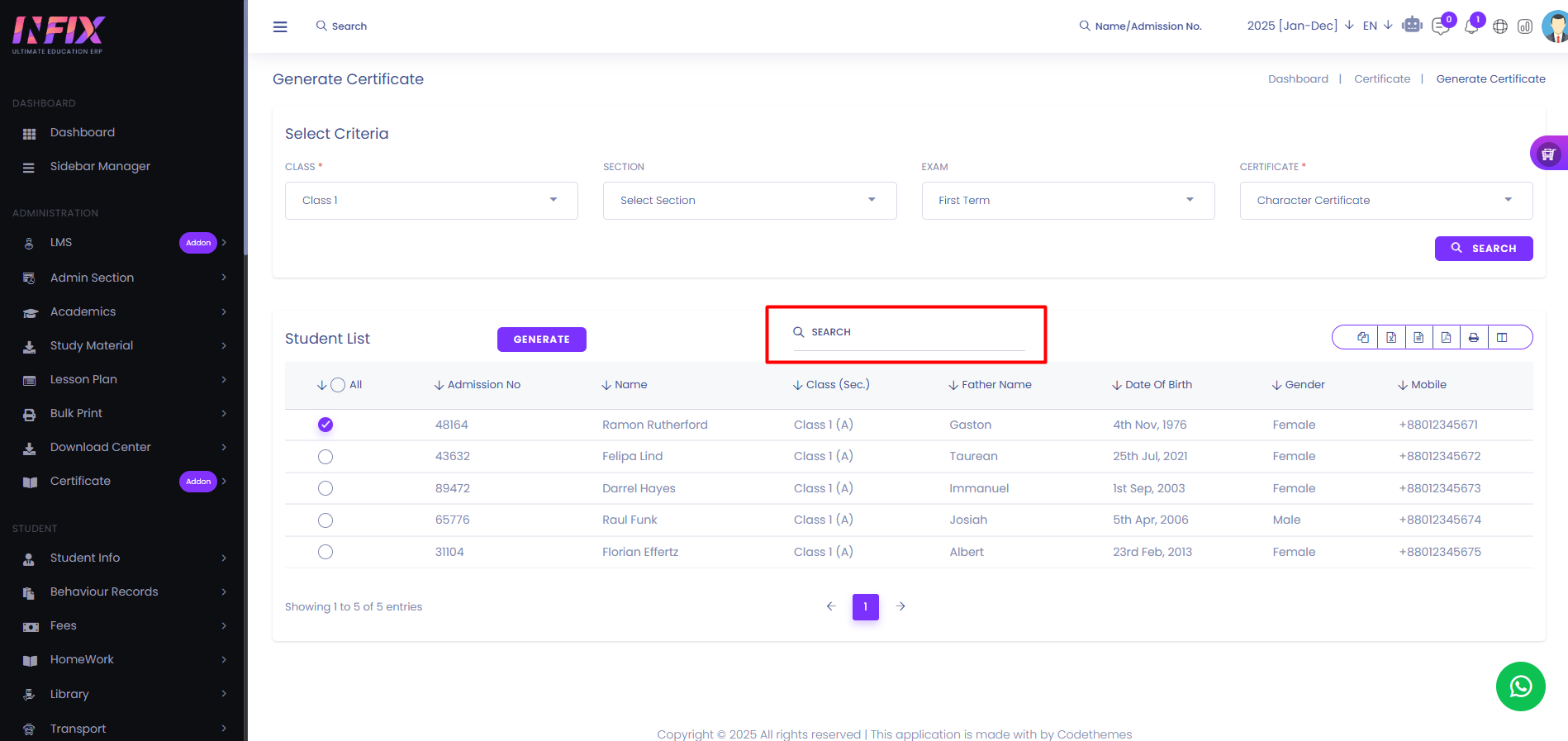The height and width of the screenshot is (741, 1568).
Task: Open the Exam dropdown showing First Term
Action: 1068,201
